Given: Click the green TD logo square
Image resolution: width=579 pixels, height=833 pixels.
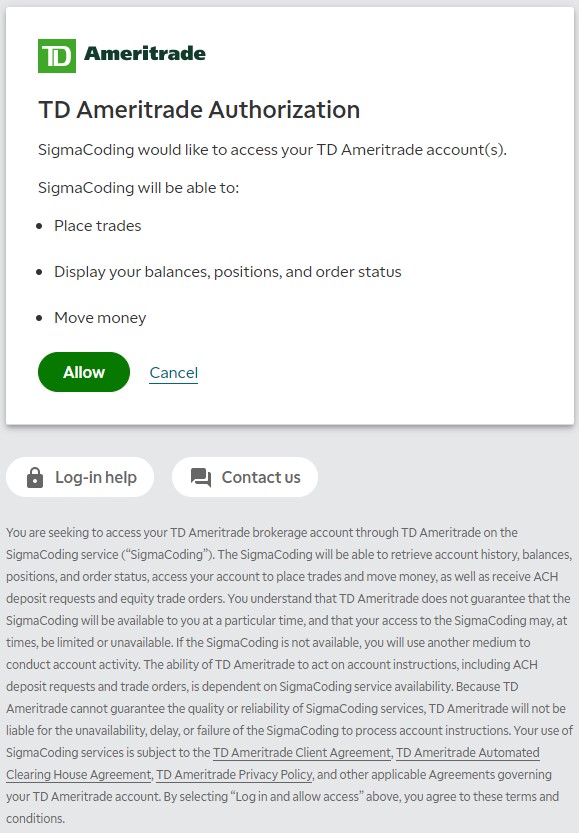Looking at the screenshot, I should (57, 56).
